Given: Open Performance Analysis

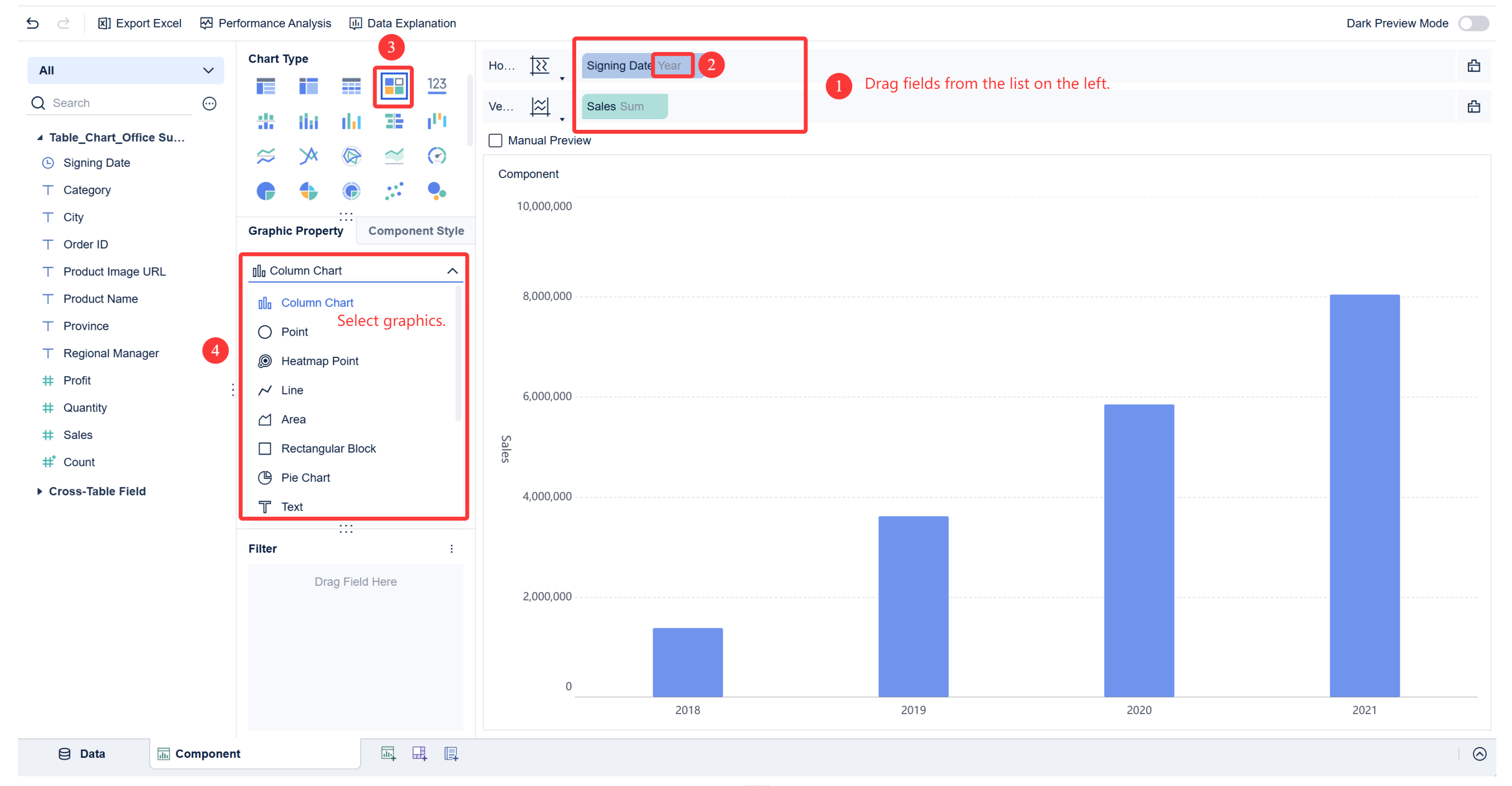Looking at the screenshot, I should [x=265, y=23].
